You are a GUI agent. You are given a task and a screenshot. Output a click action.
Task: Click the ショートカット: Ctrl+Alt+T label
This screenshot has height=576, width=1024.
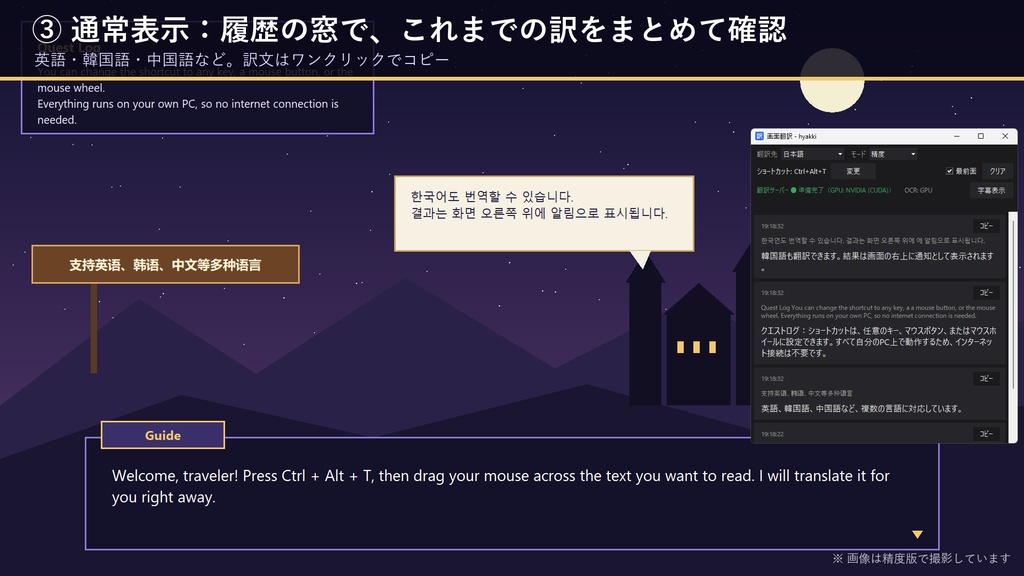click(791, 171)
